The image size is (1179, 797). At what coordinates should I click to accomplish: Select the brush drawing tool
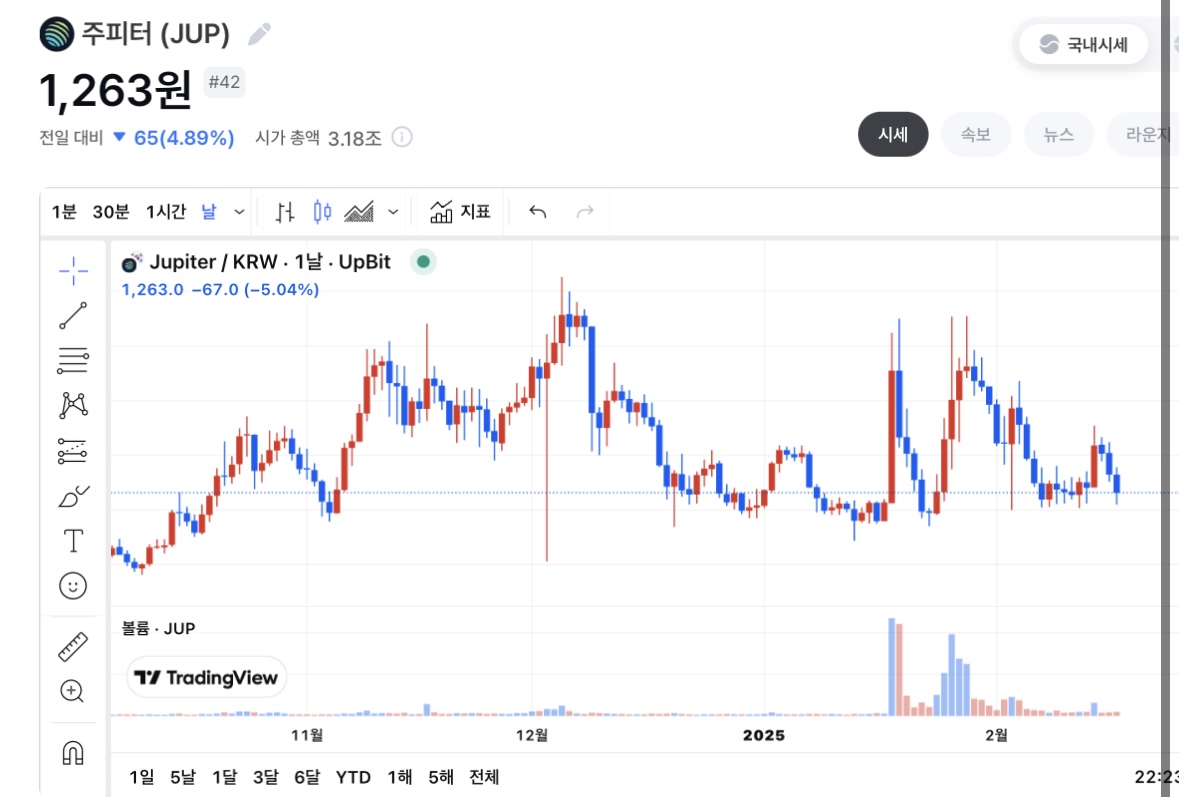coord(73,496)
